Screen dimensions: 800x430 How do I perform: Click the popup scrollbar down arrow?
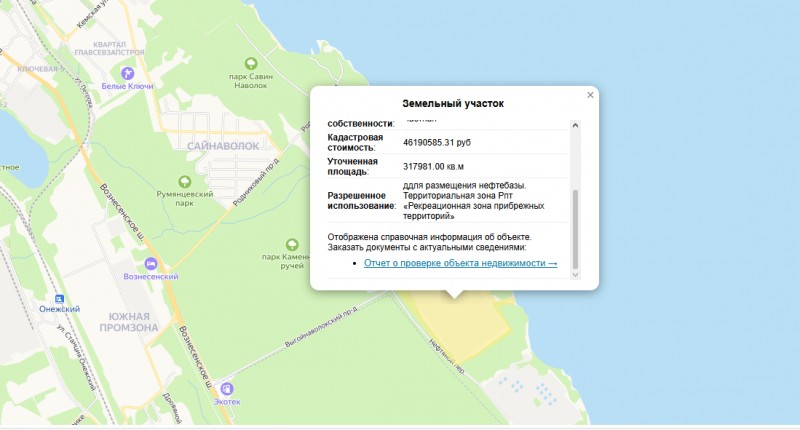click(574, 273)
